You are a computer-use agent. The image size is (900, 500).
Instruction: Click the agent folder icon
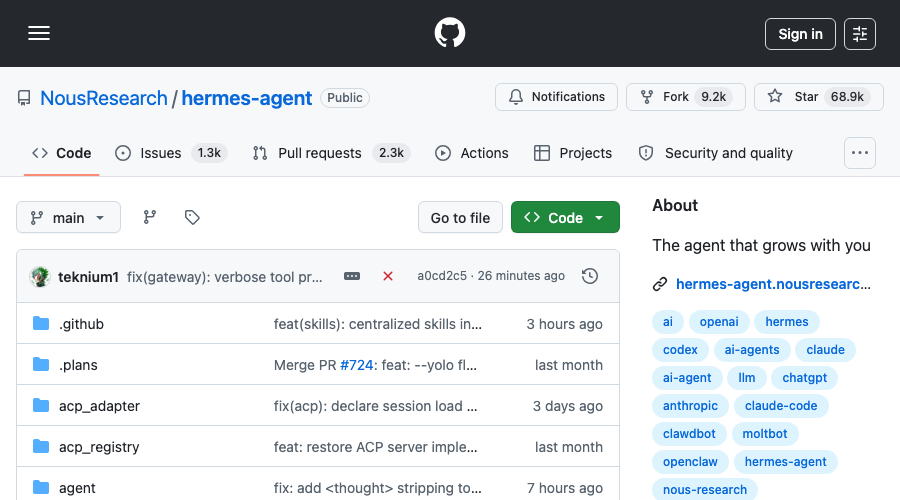41,487
